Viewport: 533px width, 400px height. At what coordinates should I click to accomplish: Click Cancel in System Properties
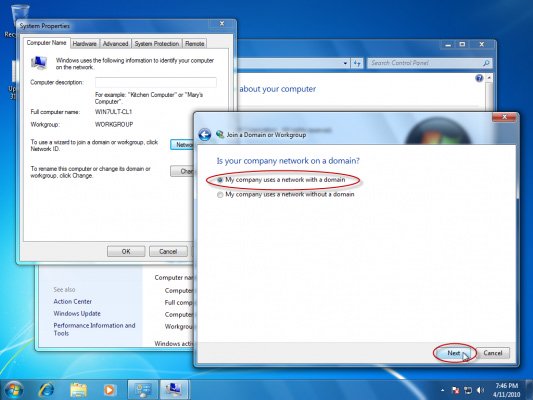click(168, 251)
